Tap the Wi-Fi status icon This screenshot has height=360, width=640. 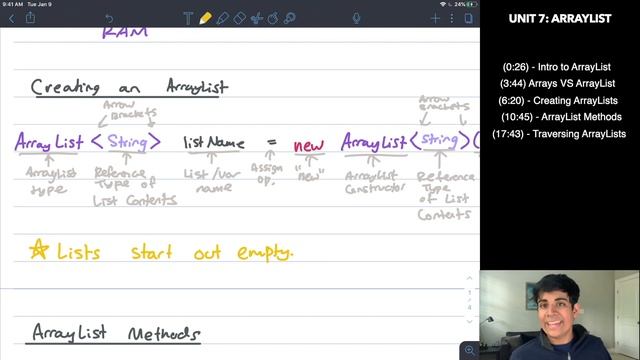tap(443, 4)
